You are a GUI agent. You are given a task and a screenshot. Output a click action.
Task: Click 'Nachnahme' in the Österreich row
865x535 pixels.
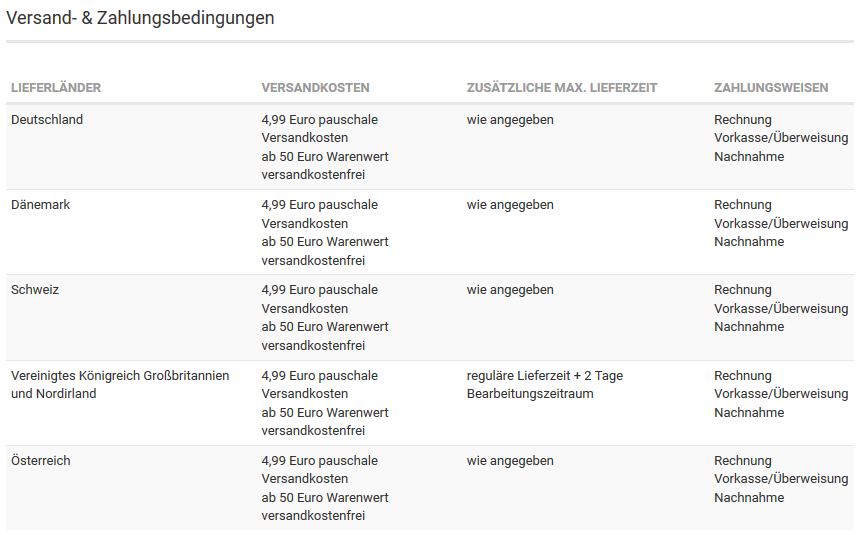(749, 498)
